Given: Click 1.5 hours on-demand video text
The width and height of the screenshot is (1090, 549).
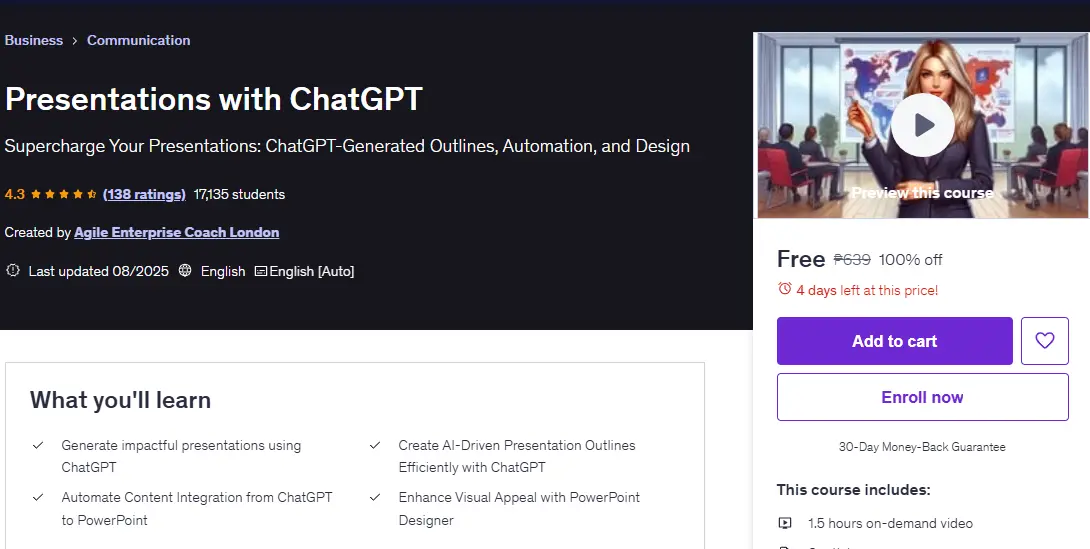Looking at the screenshot, I should [x=890, y=523].
